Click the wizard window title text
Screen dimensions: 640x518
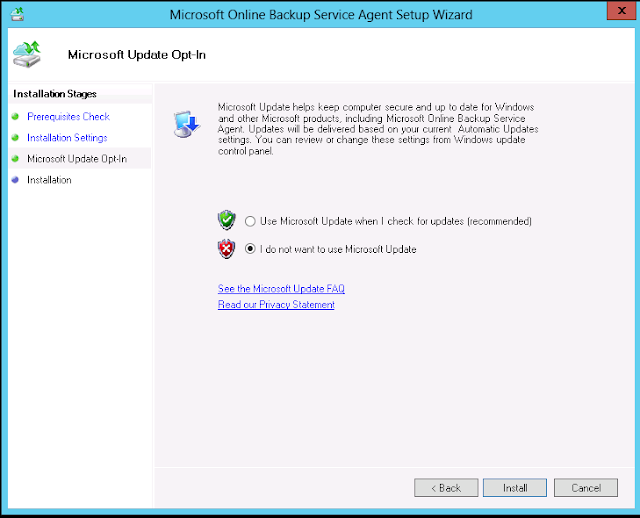321,15
